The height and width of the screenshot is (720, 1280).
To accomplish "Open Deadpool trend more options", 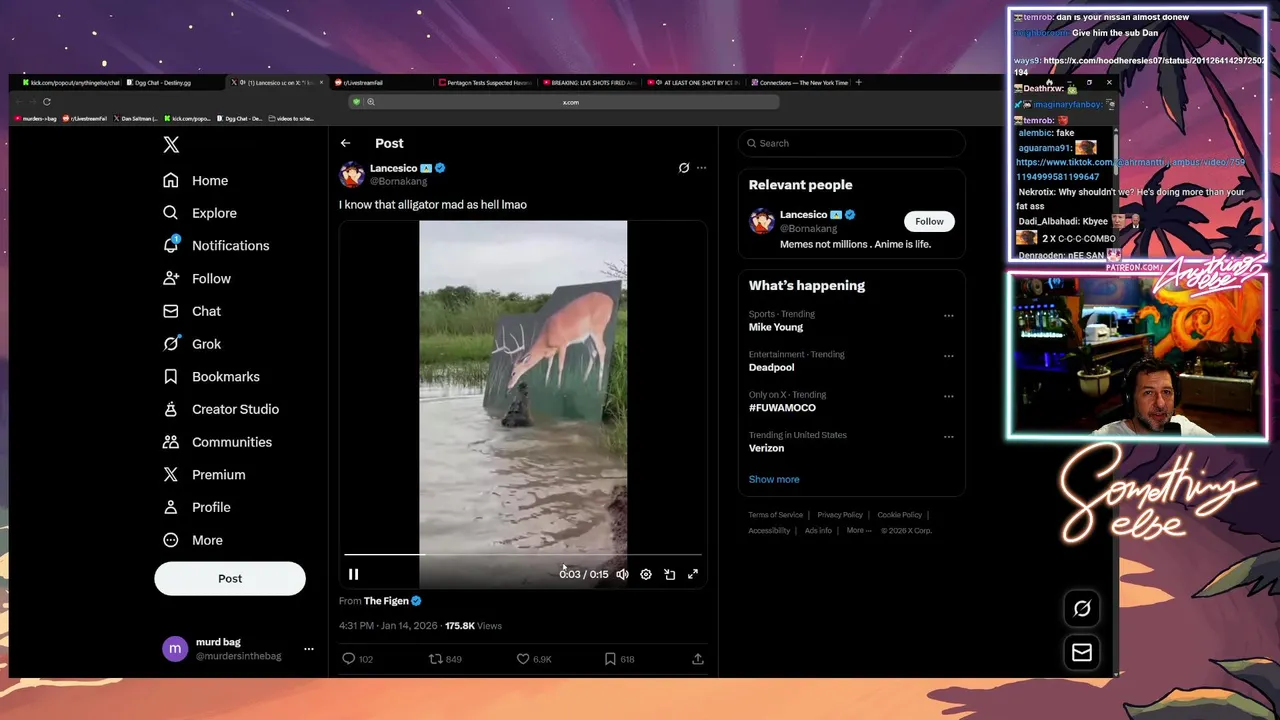I will (948, 356).
